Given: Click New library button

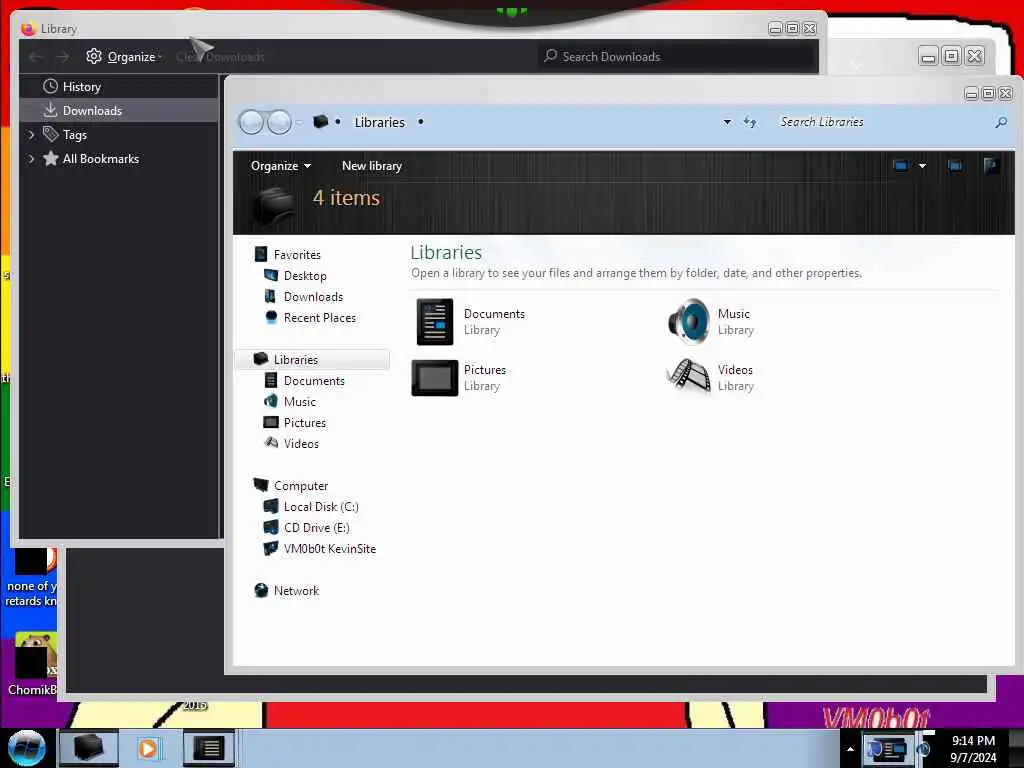Looking at the screenshot, I should (x=372, y=166).
